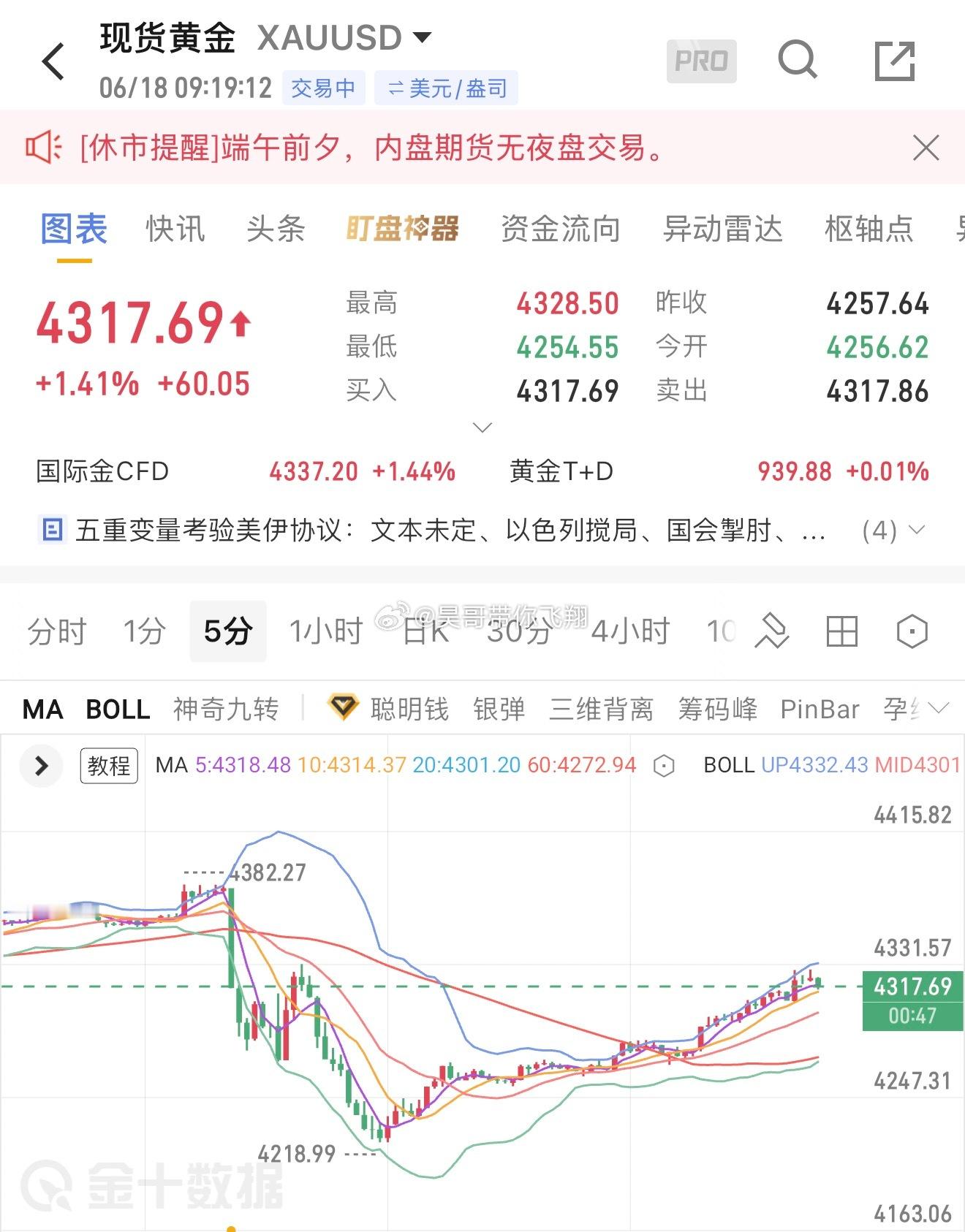Enable the 筹码峰 indicator
The height and width of the screenshot is (1232, 965).
[x=718, y=710]
